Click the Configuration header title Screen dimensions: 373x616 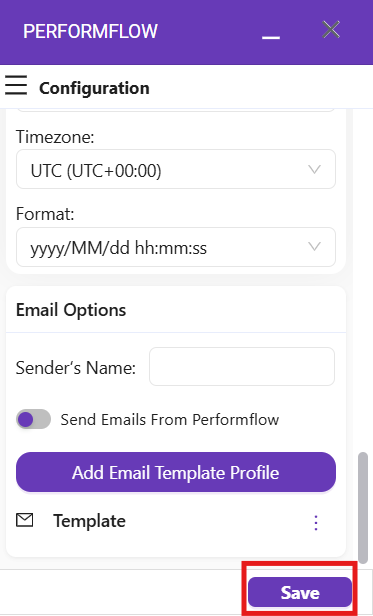click(94, 88)
